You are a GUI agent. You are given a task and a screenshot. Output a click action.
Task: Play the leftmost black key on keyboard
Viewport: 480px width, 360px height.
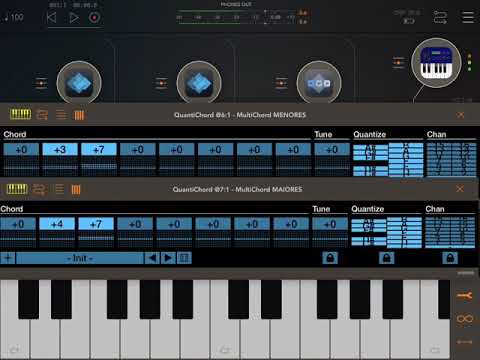click(28, 299)
